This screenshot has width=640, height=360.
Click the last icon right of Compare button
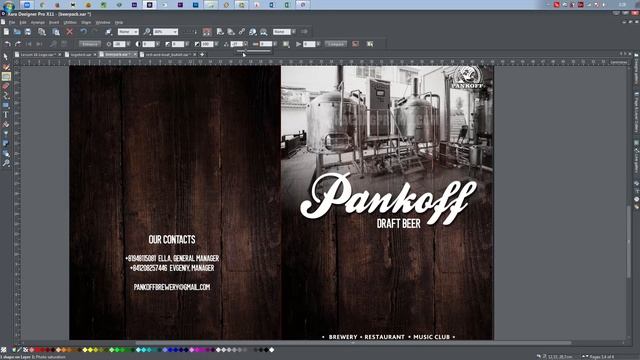pos(370,44)
